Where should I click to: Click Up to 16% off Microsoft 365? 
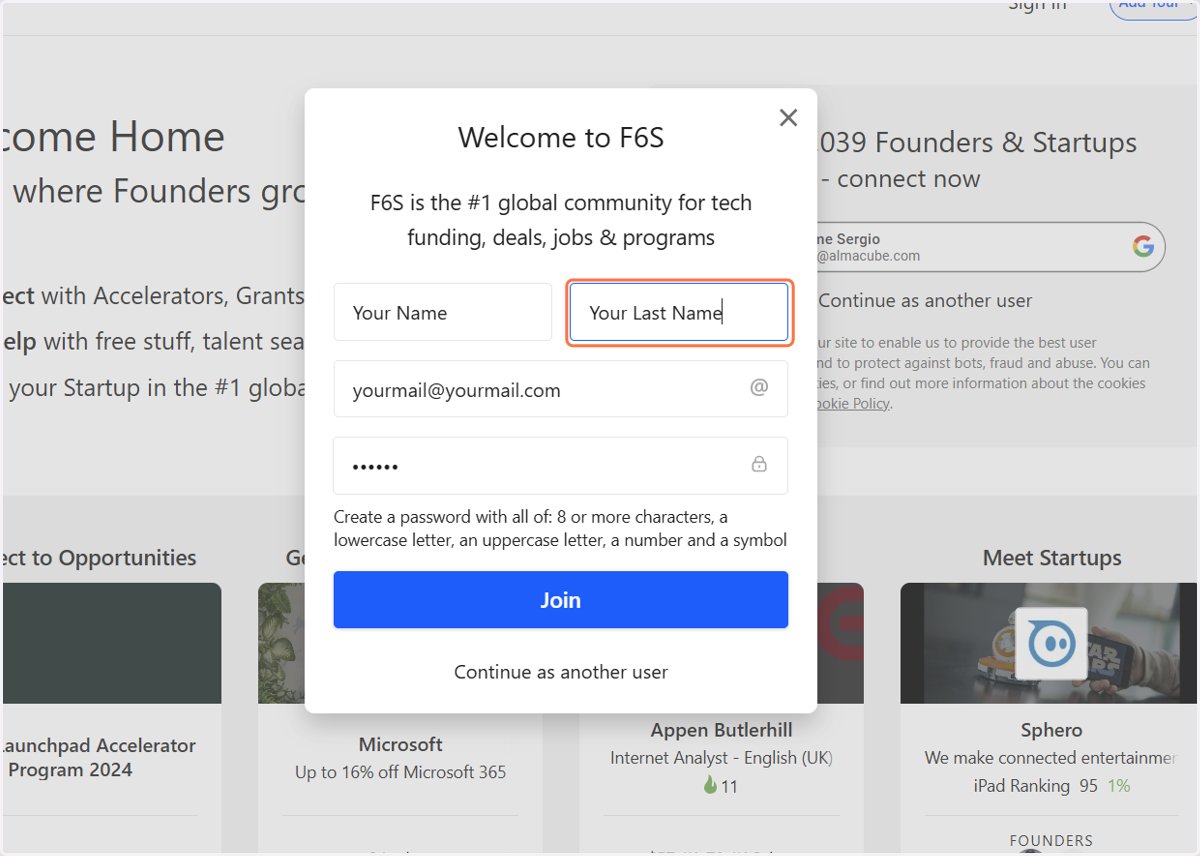click(400, 773)
